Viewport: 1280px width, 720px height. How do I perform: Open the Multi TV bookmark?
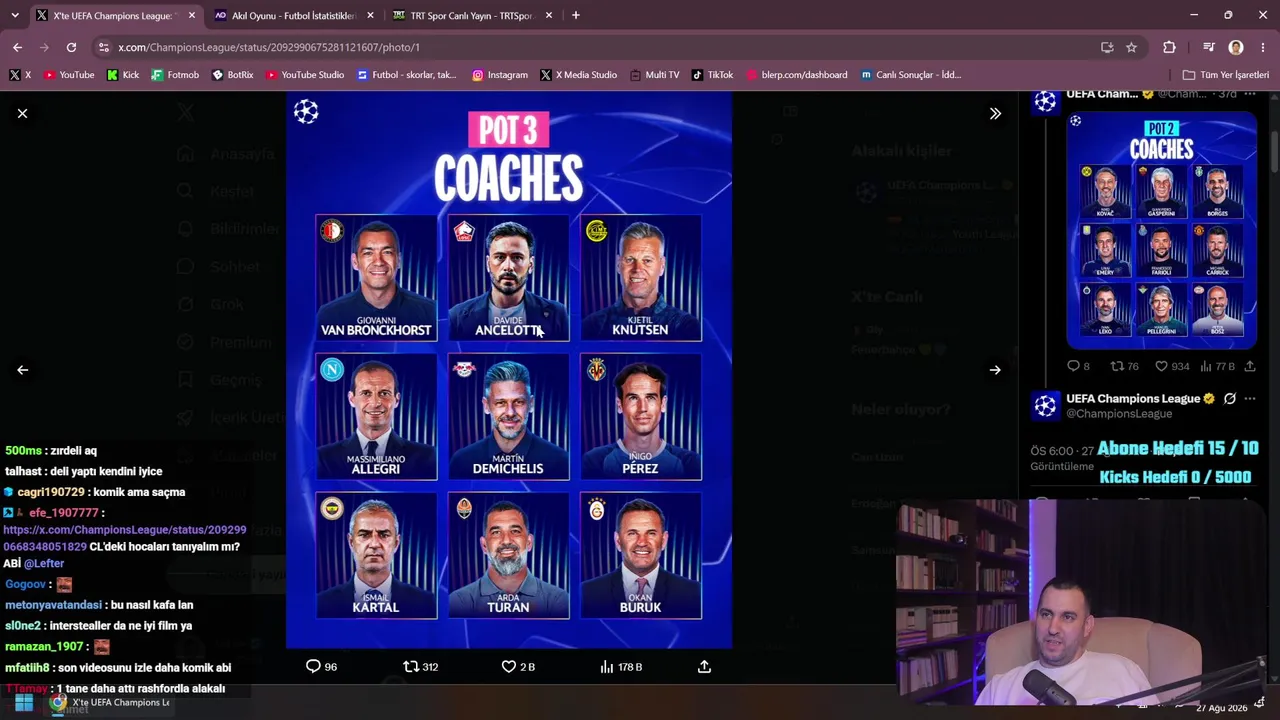(654, 75)
